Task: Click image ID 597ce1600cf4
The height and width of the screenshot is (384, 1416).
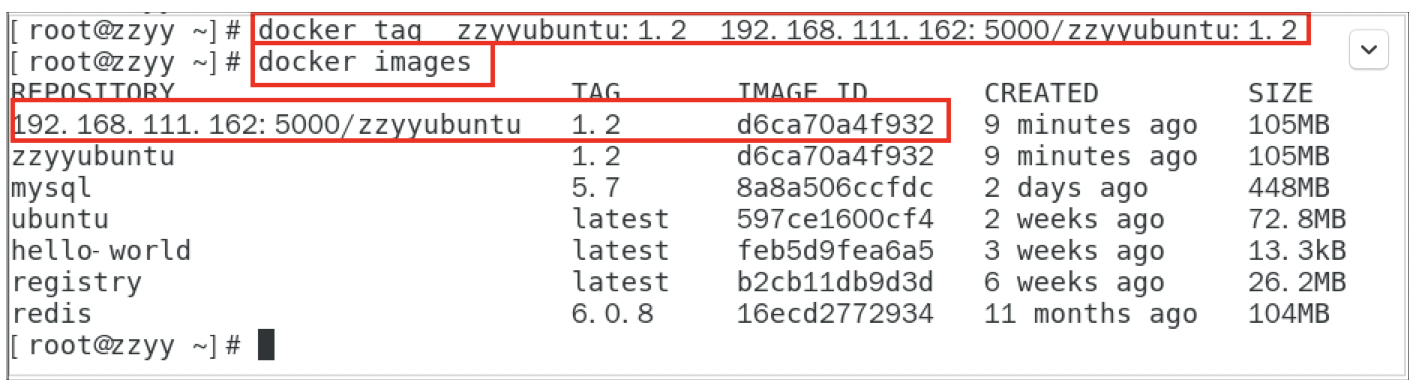Action: pyautogui.click(x=836, y=219)
